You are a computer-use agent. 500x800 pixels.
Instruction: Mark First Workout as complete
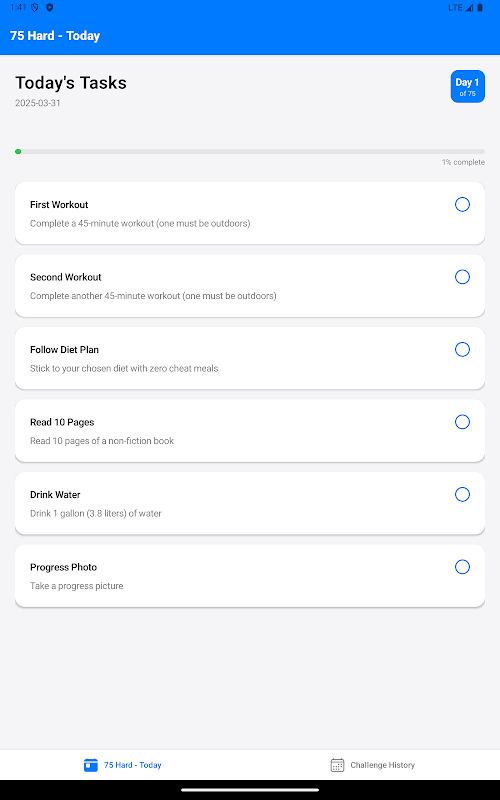(462, 205)
